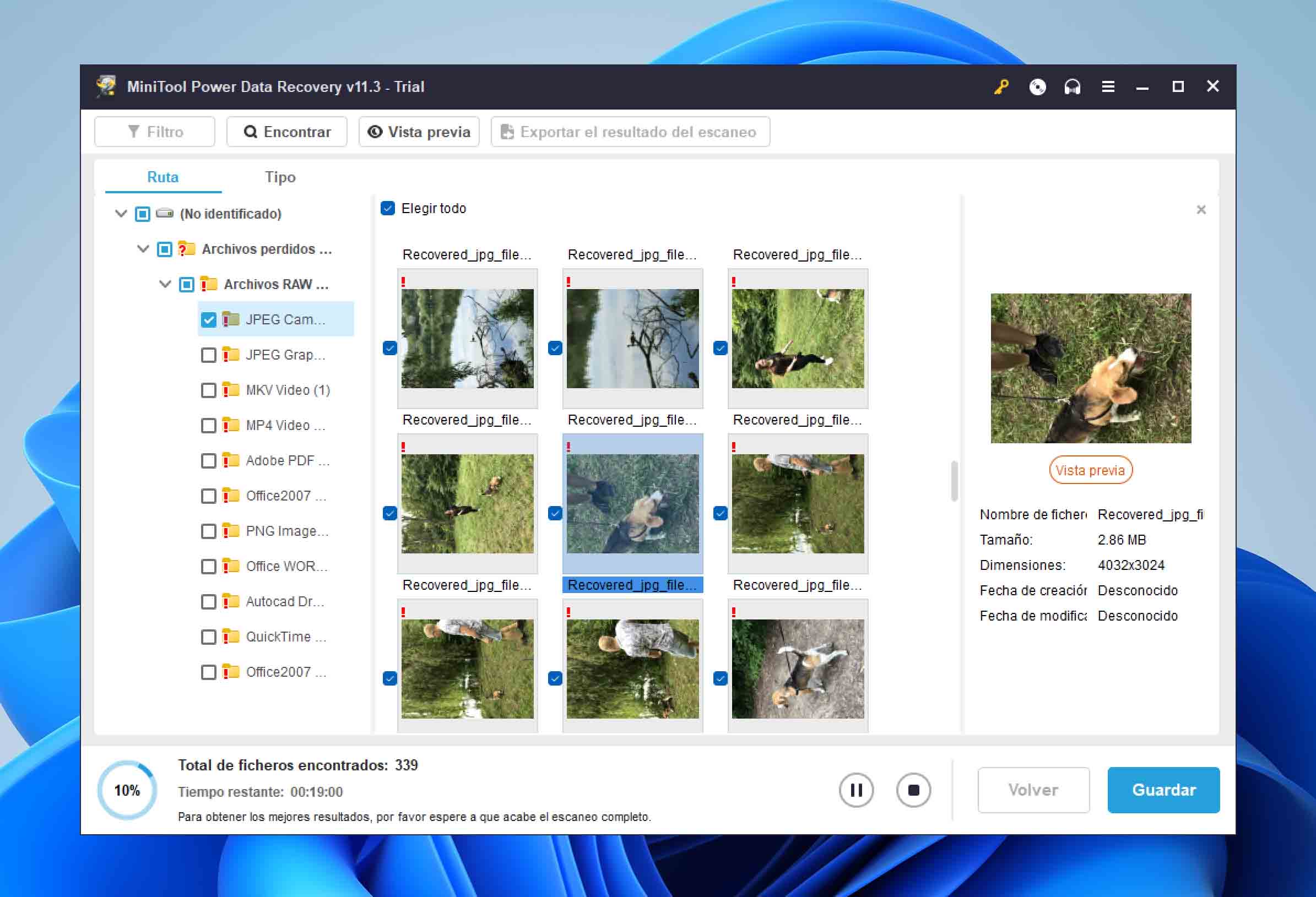Click the JPEG Camera folder icon

click(230, 319)
